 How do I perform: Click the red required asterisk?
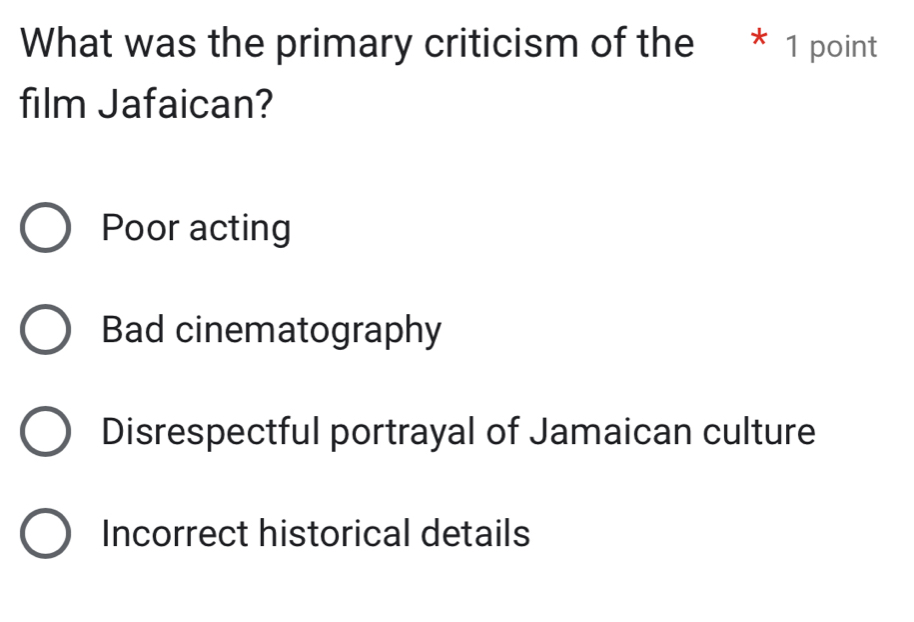point(759,40)
